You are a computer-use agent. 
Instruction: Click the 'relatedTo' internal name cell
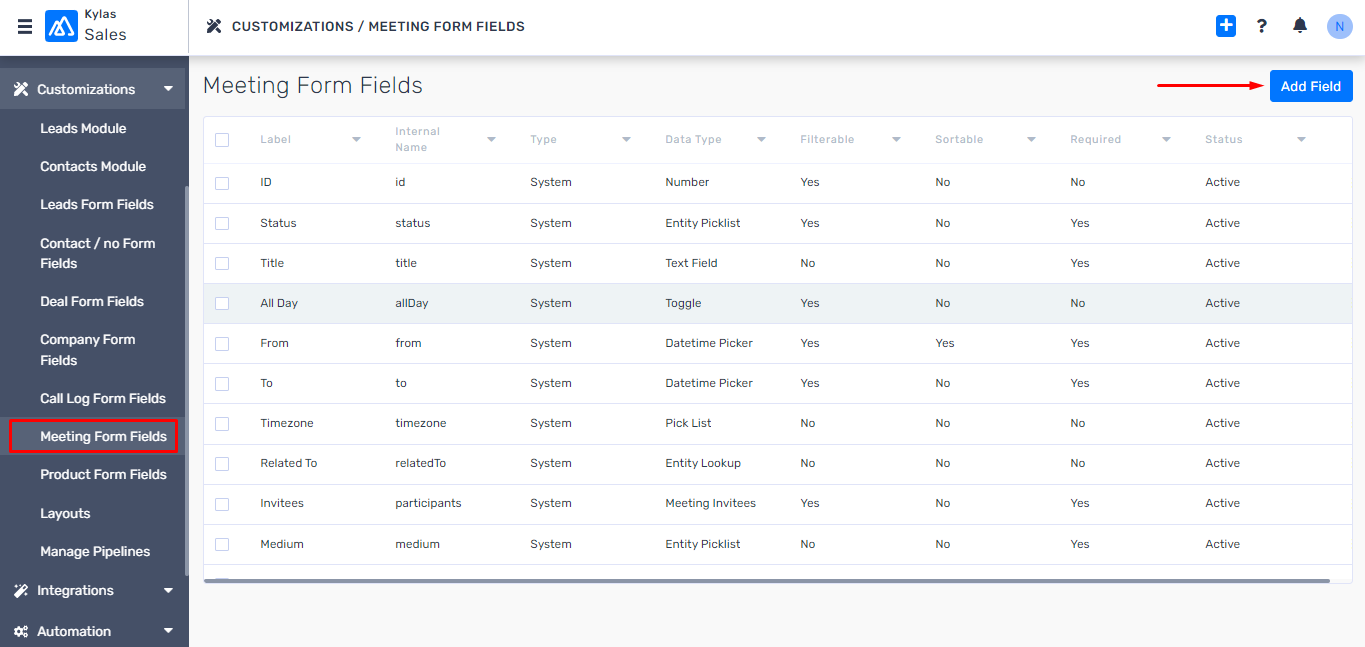click(420, 463)
